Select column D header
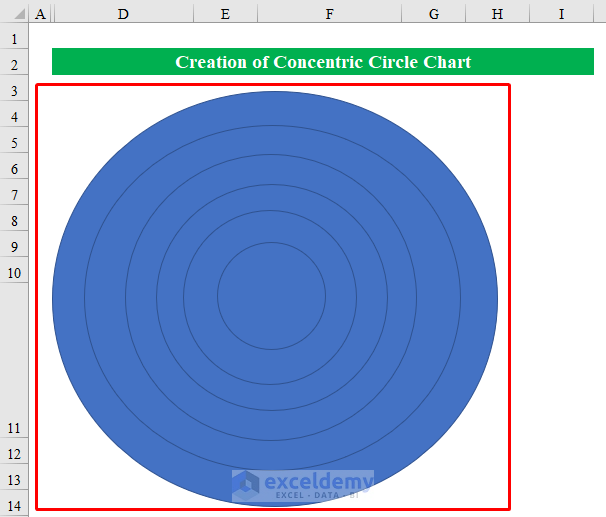The image size is (606, 517). coord(124,14)
